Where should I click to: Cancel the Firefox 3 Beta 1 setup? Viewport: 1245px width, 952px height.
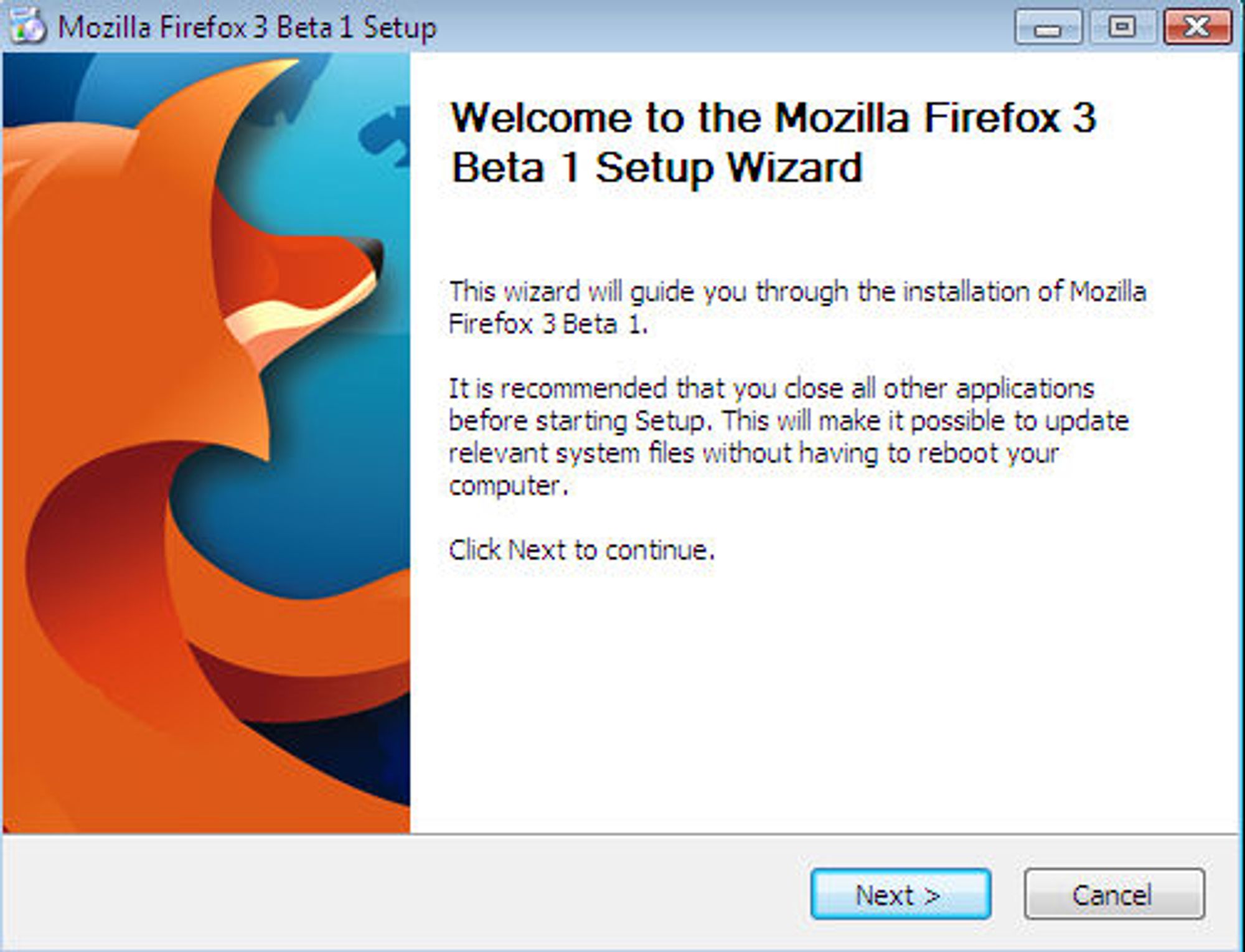(x=1114, y=894)
